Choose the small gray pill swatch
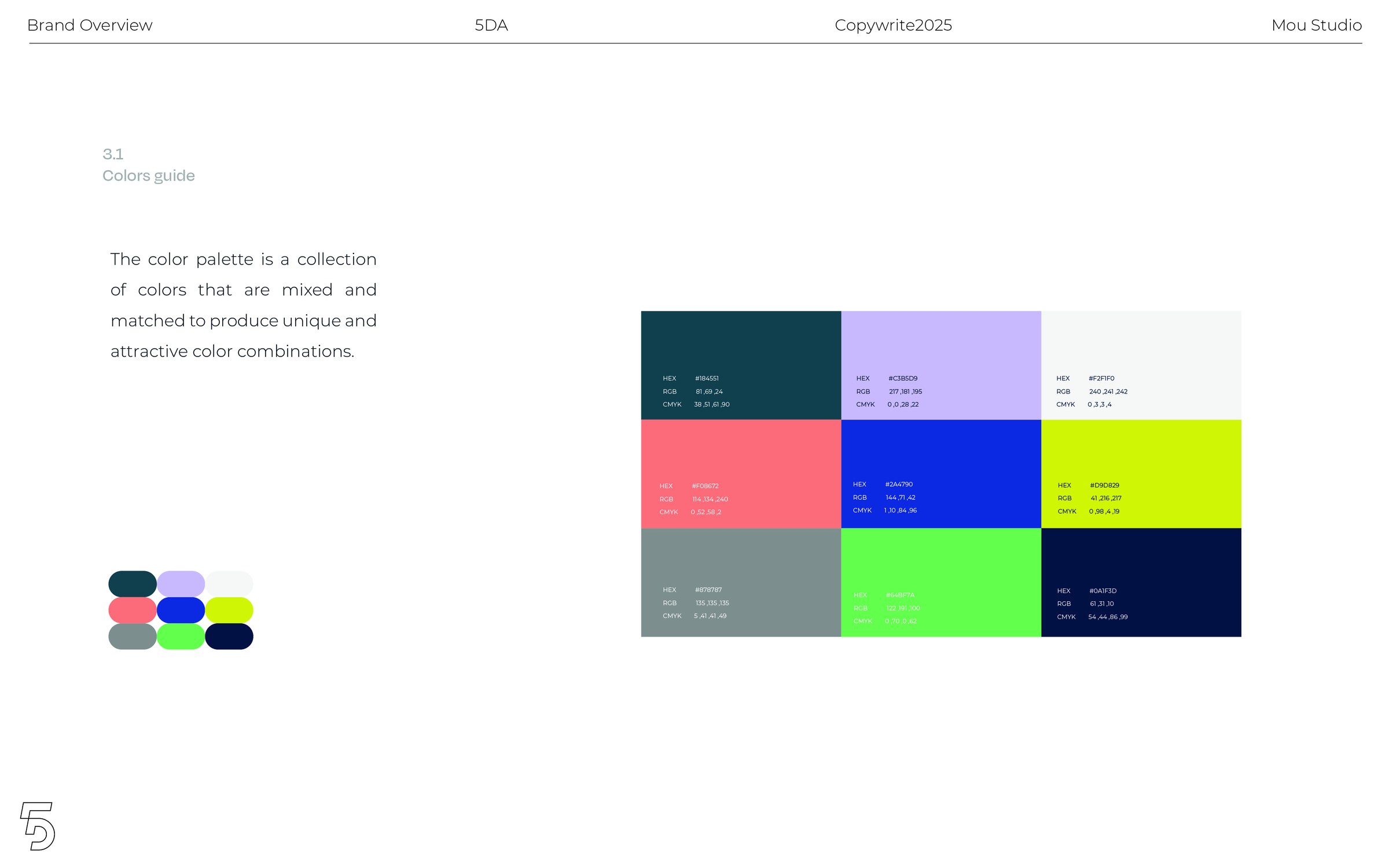 (x=133, y=637)
